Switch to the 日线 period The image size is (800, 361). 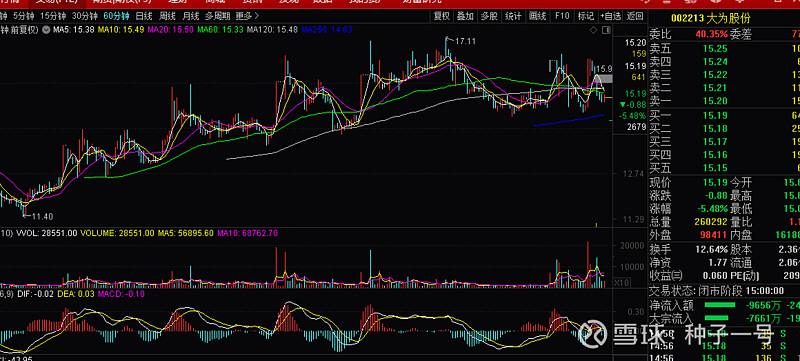144,16
